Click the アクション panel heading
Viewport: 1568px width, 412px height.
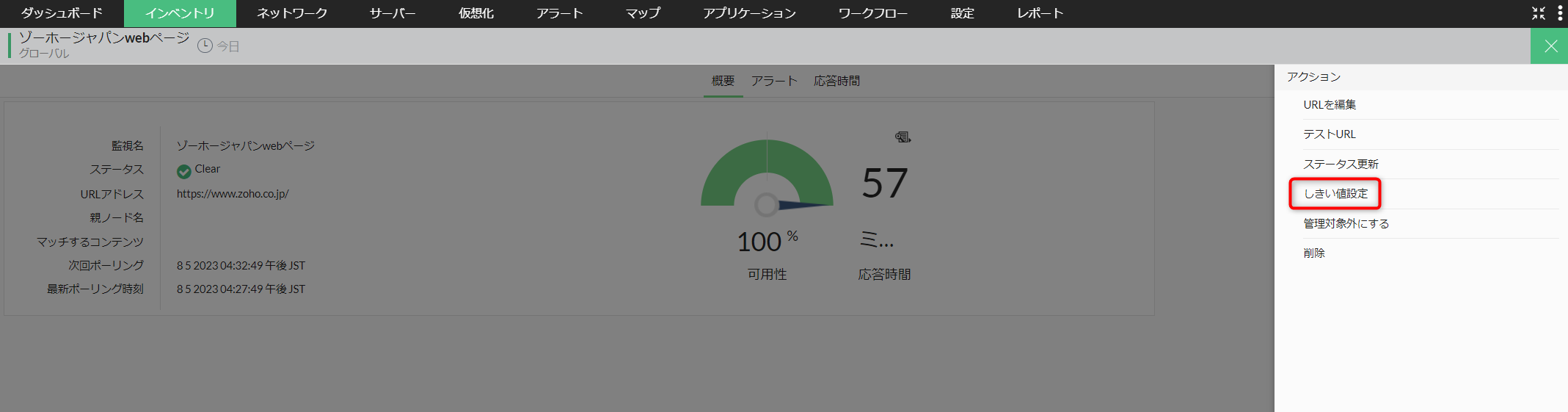tap(1313, 76)
